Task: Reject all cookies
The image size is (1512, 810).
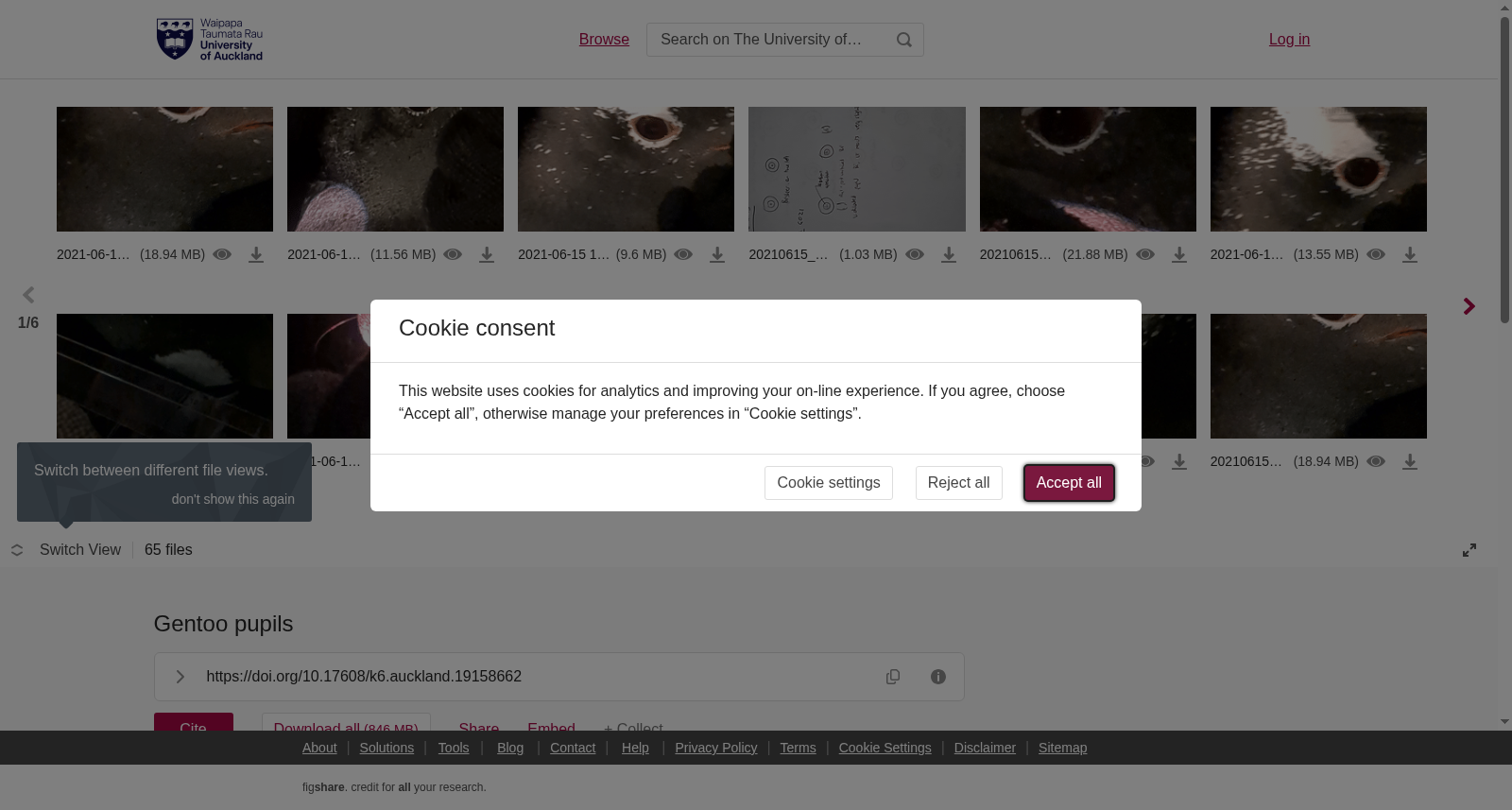Action: click(x=958, y=483)
